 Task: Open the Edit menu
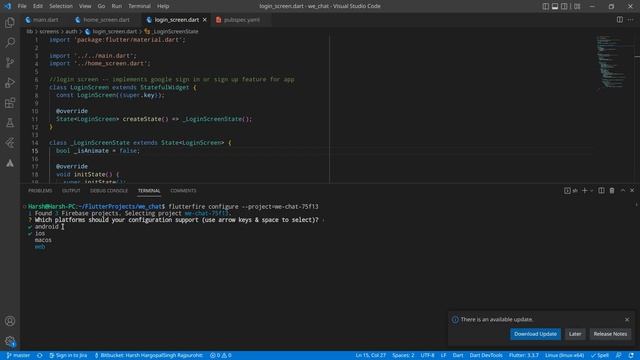[x=38, y=6]
